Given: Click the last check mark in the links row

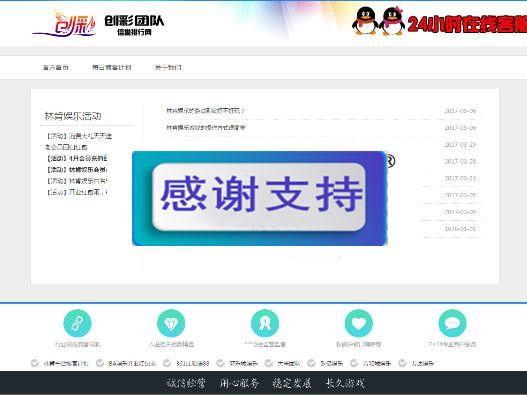Looking at the screenshot, I should click(x=402, y=363).
